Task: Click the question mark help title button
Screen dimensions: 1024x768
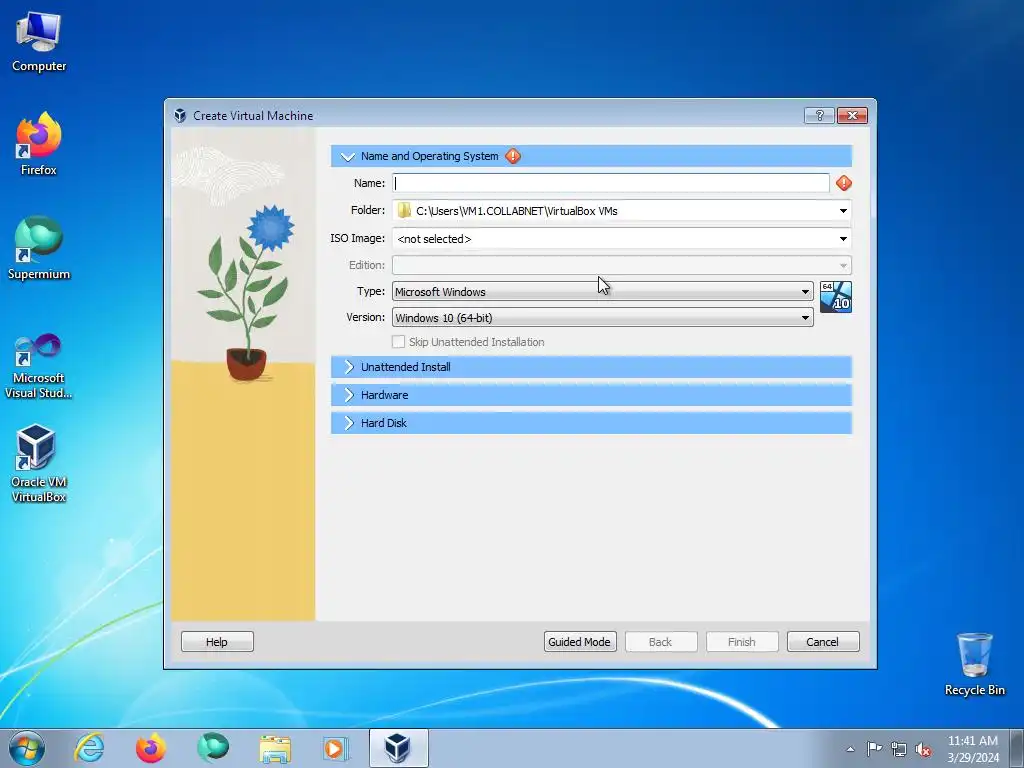Action: coord(819,116)
